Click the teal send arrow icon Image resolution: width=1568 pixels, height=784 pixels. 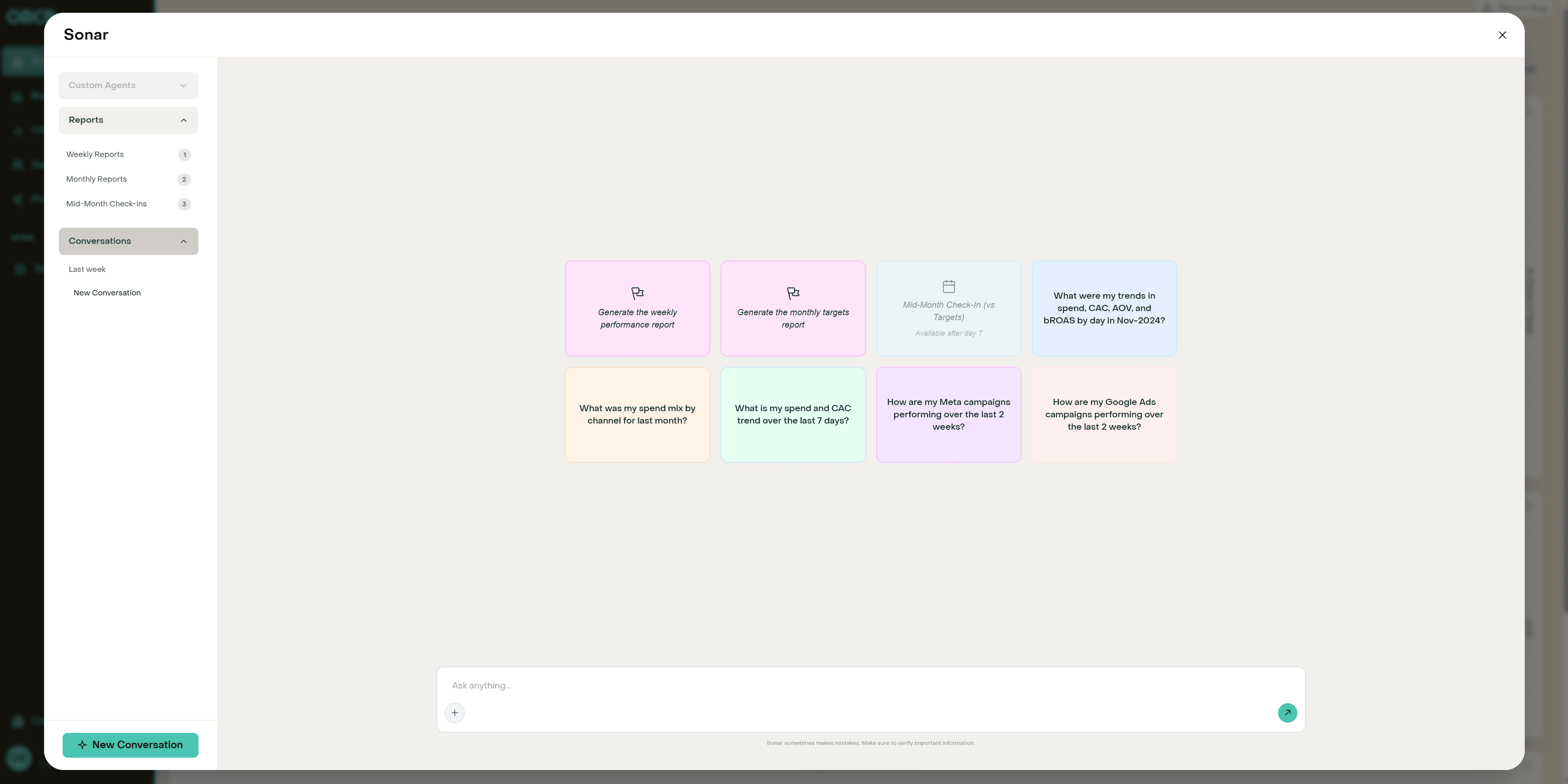[x=1288, y=712]
